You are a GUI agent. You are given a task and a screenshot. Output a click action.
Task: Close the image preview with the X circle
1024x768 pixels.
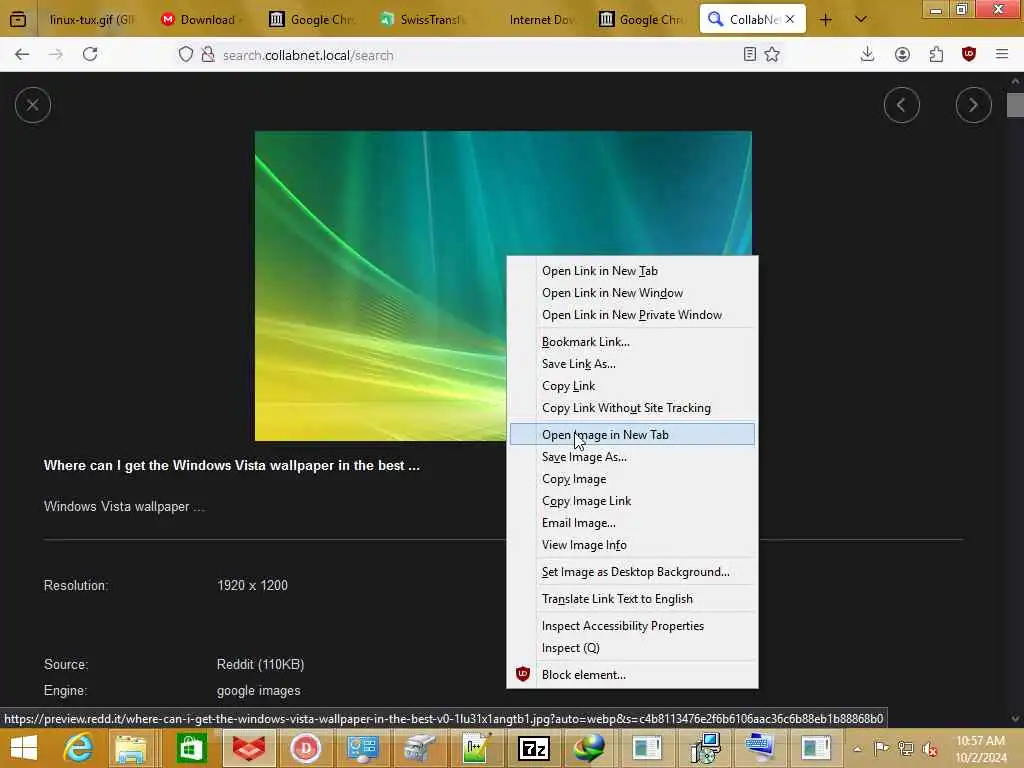[x=33, y=104]
